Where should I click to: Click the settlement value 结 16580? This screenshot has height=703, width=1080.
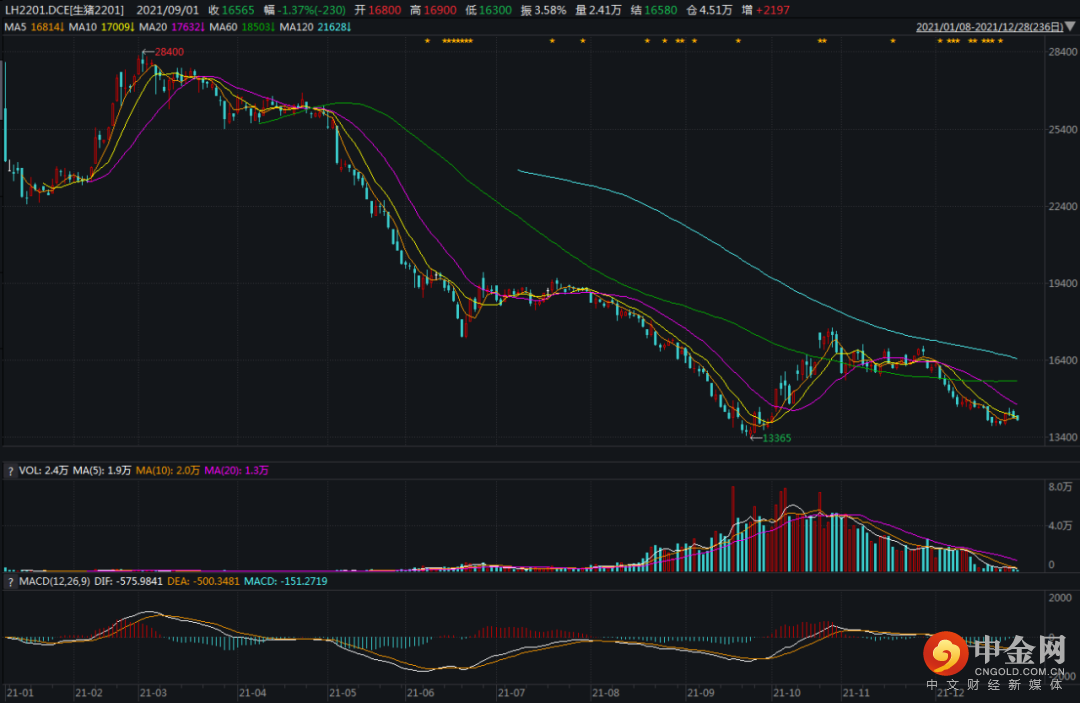[654, 10]
